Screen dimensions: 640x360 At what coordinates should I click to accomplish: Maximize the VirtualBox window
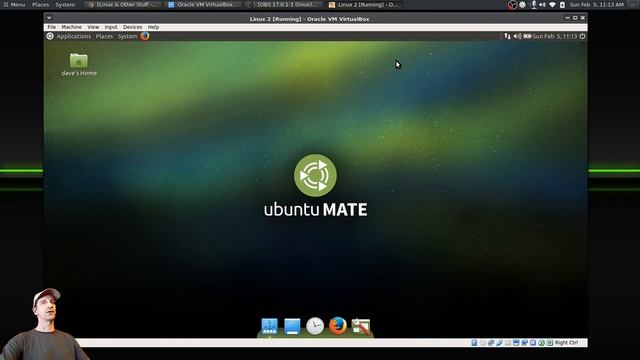575,18
